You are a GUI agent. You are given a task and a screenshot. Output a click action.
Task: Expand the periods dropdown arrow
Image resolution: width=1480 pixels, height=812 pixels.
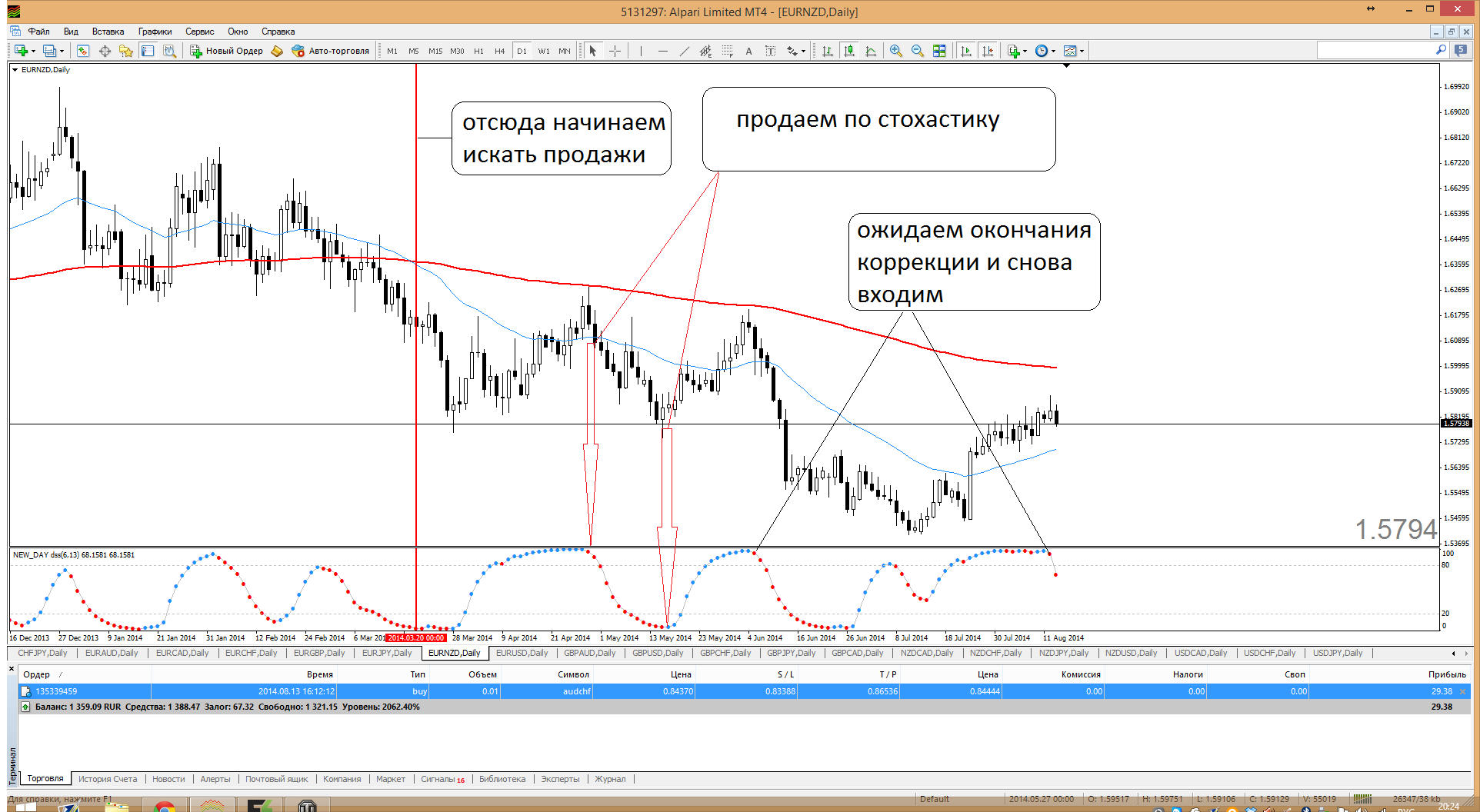(1054, 52)
